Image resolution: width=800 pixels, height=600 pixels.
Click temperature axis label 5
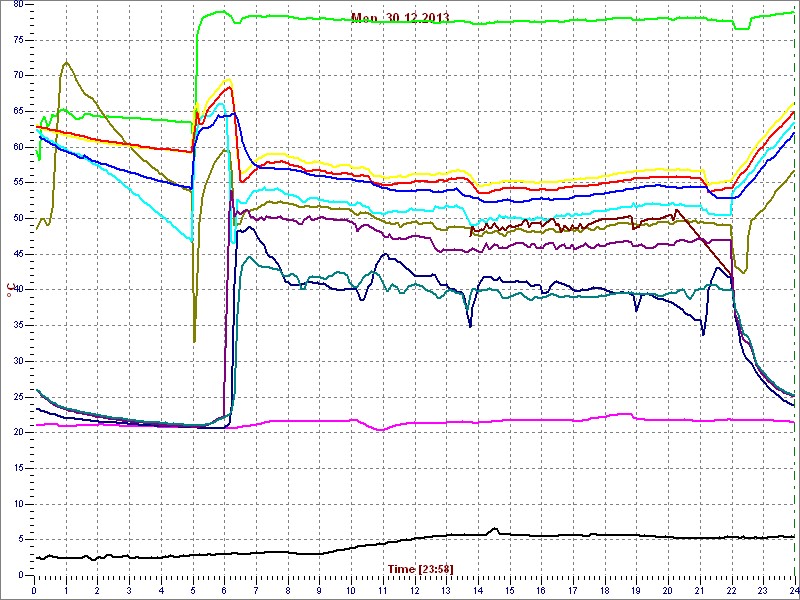pyautogui.click(x=20, y=540)
